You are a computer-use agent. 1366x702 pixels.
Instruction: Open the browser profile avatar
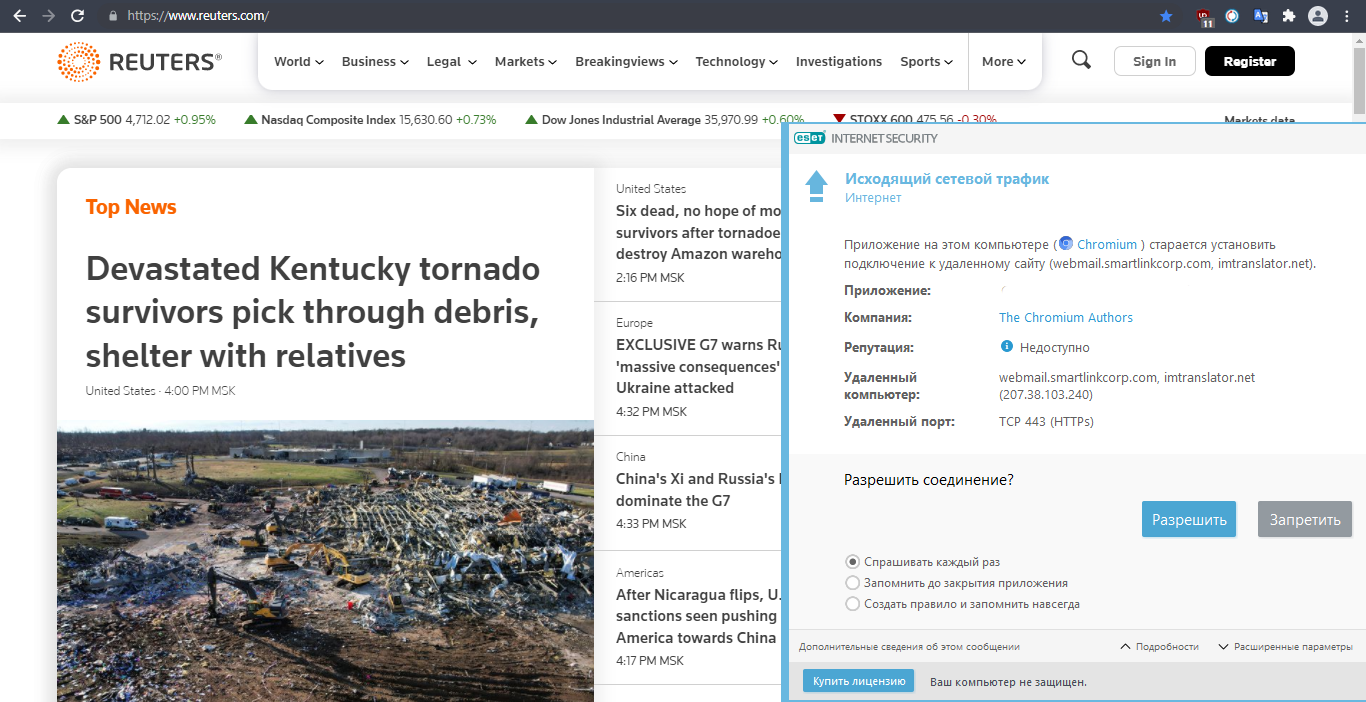click(1318, 16)
